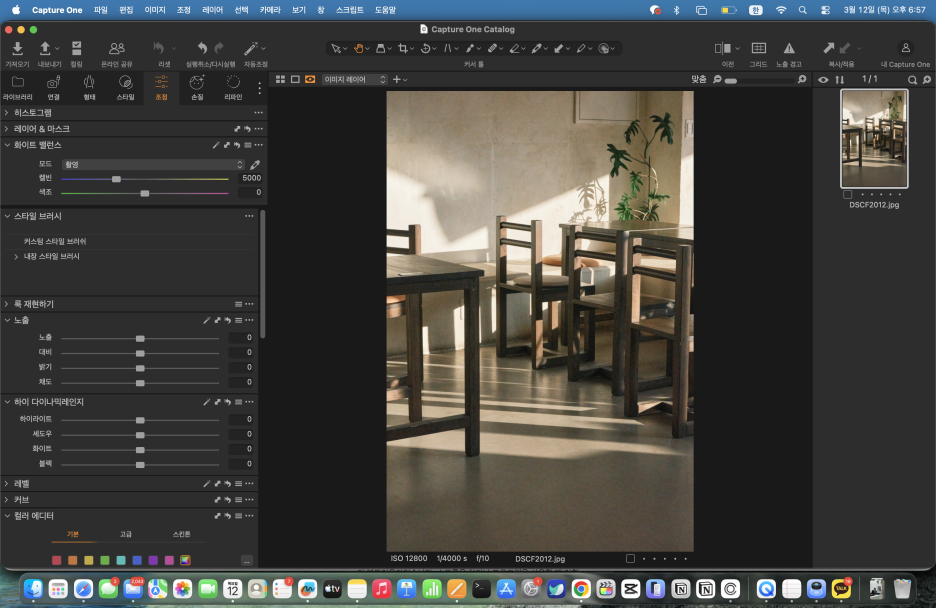936x608 pixels.
Task: Switch color editor to 고급 tab
Action: 125,534
